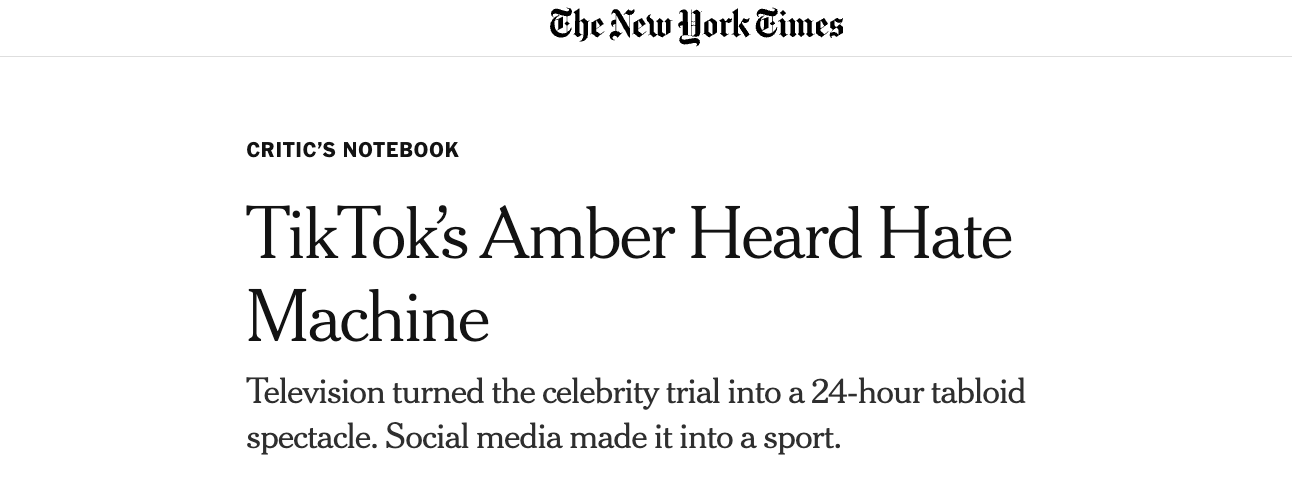
Task: Click the word "TikTok's" in the headline
Action: pyautogui.click(x=357, y=235)
